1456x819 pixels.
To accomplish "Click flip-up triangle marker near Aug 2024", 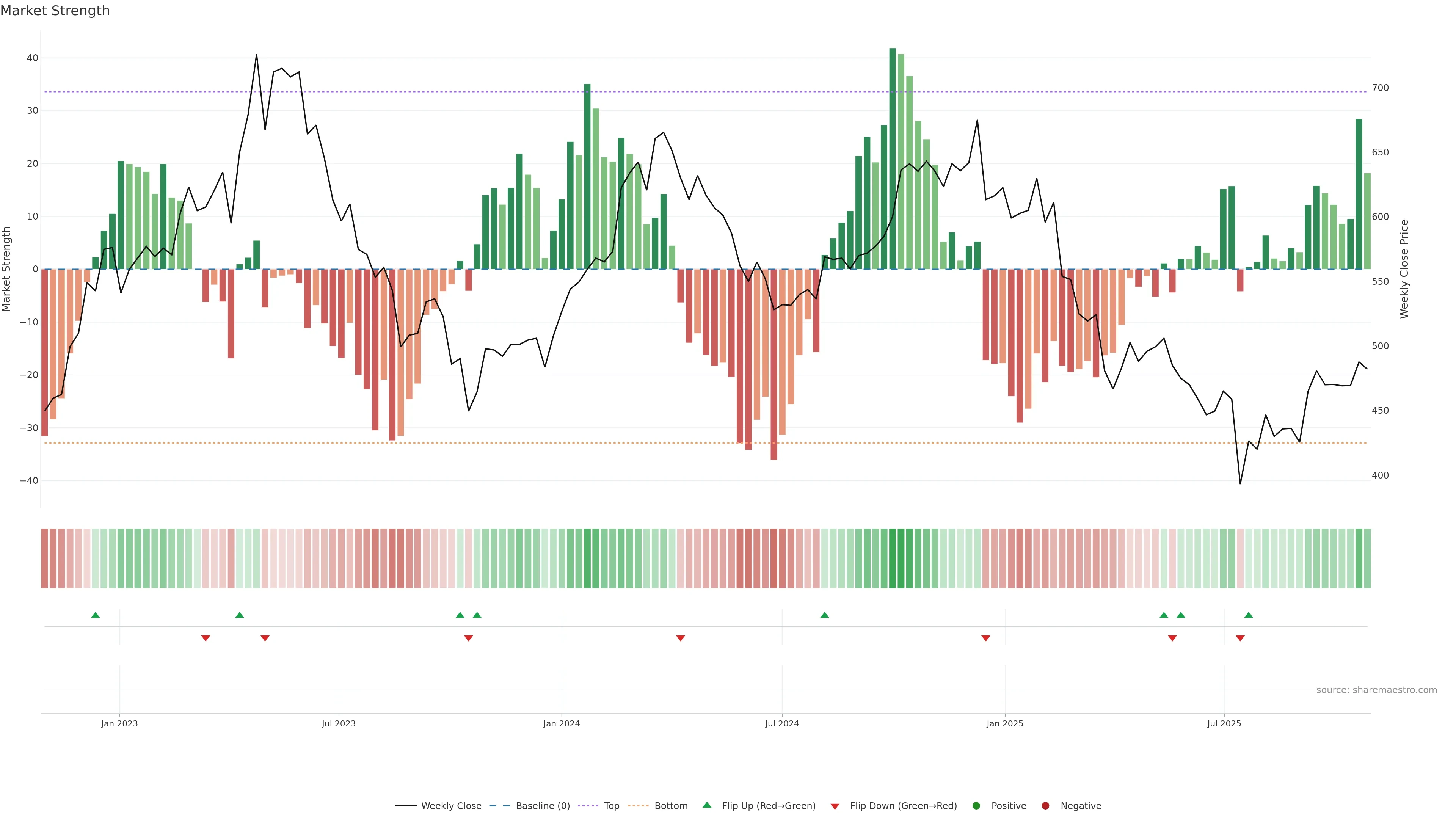I will (825, 615).
